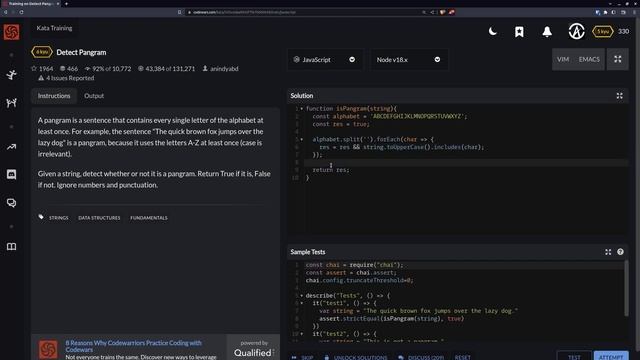The height and width of the screenshot is (360, 640).
Task: Click the FUNDAMENTALS tag
Action: point(149,218)
